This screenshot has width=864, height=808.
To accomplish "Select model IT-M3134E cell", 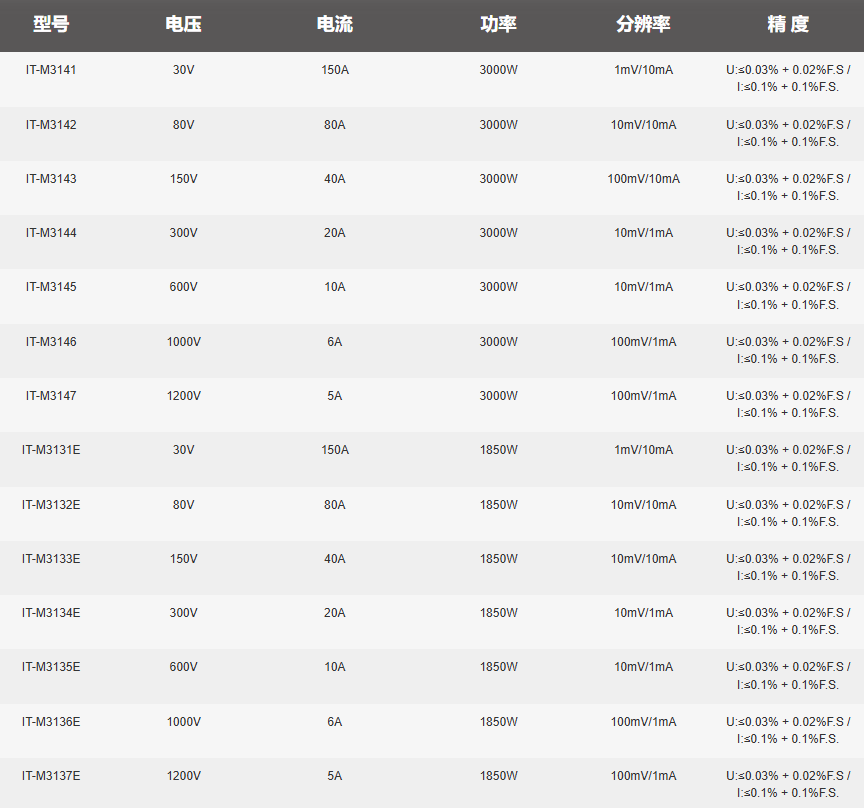I will [51, 613].
